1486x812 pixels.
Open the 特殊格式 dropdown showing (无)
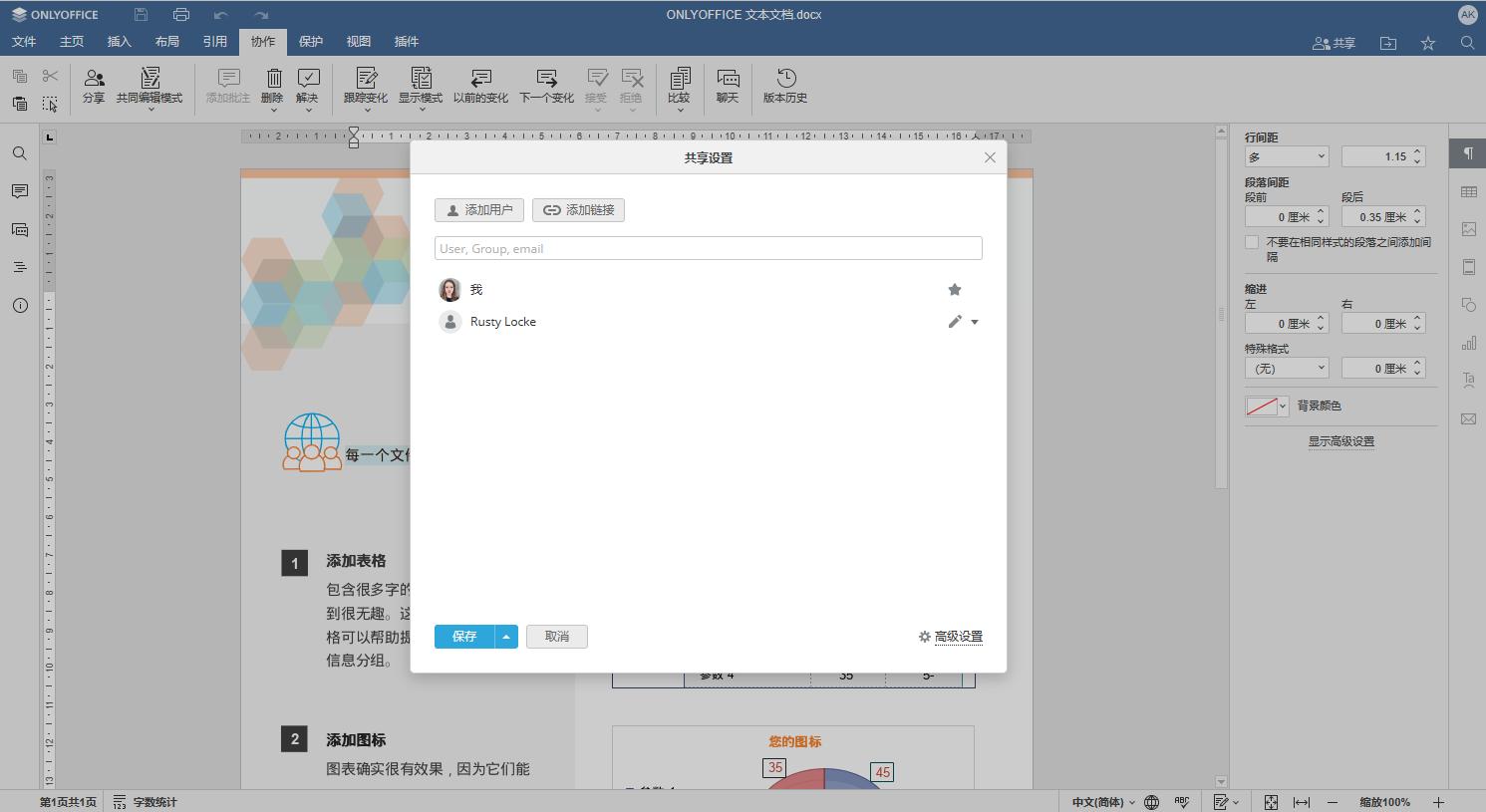pos(1286,368)
